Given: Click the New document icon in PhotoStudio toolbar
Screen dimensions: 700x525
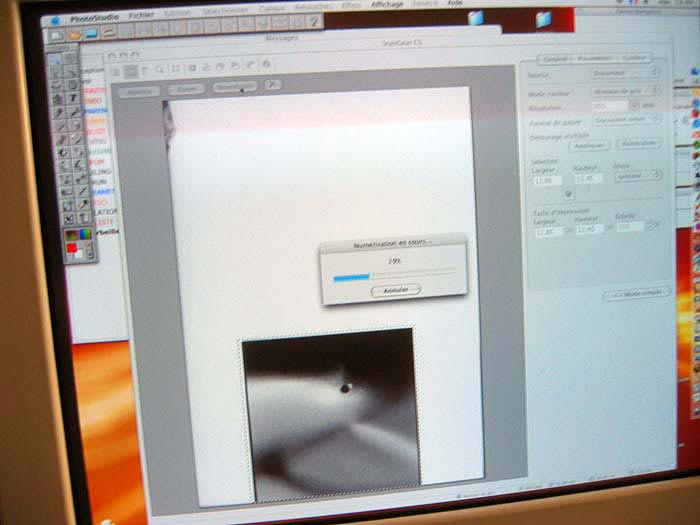Looking at the screenshot, I should pyautogui.click(x=56, y=35).
